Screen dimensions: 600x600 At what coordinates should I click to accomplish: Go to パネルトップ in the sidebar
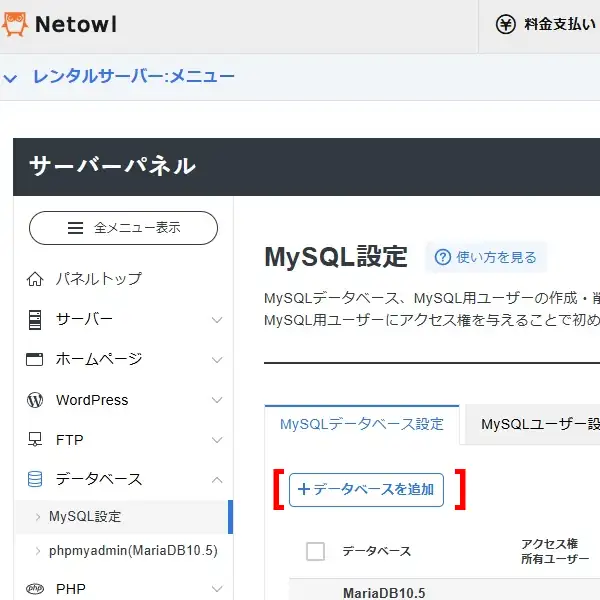tap(99, 279)
